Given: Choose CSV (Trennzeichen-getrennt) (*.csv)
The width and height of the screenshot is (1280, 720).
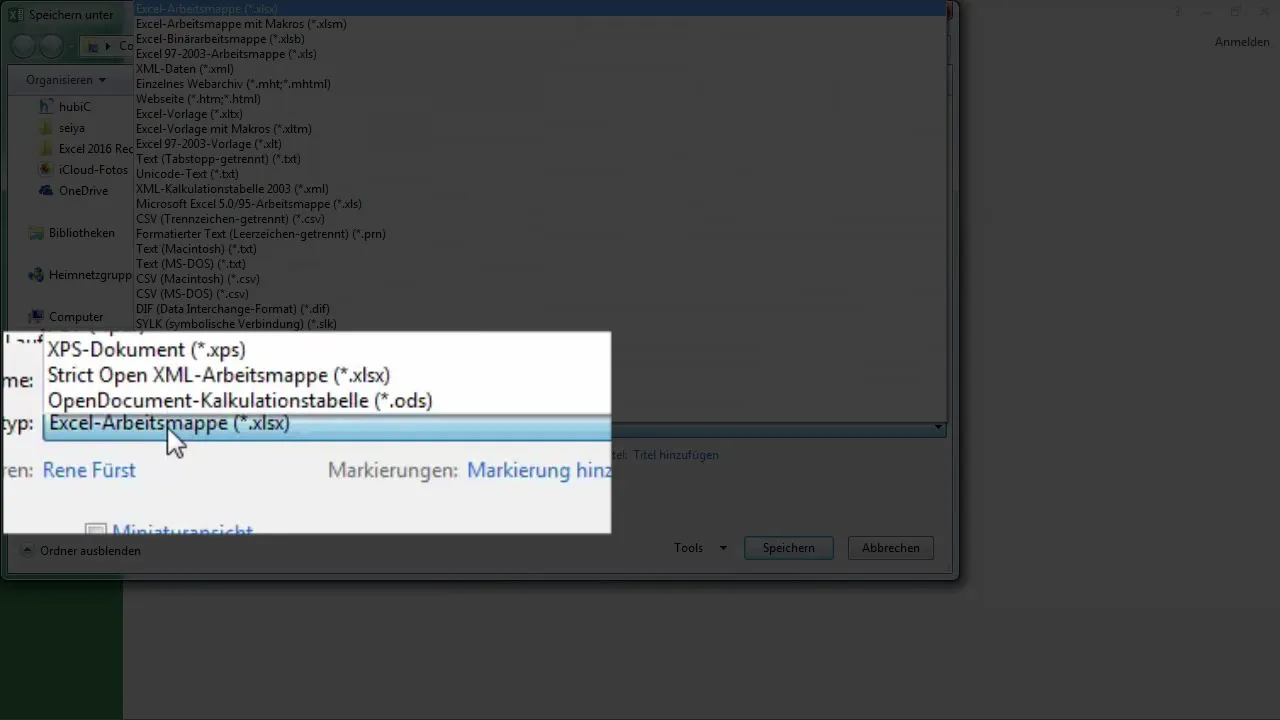Looking at the screenshot, I should (x=540, y=219).
